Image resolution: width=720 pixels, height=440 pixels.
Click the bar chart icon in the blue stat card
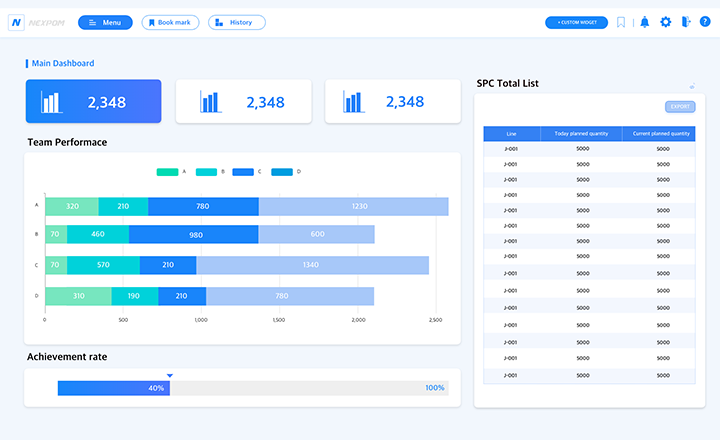[51, 102]
